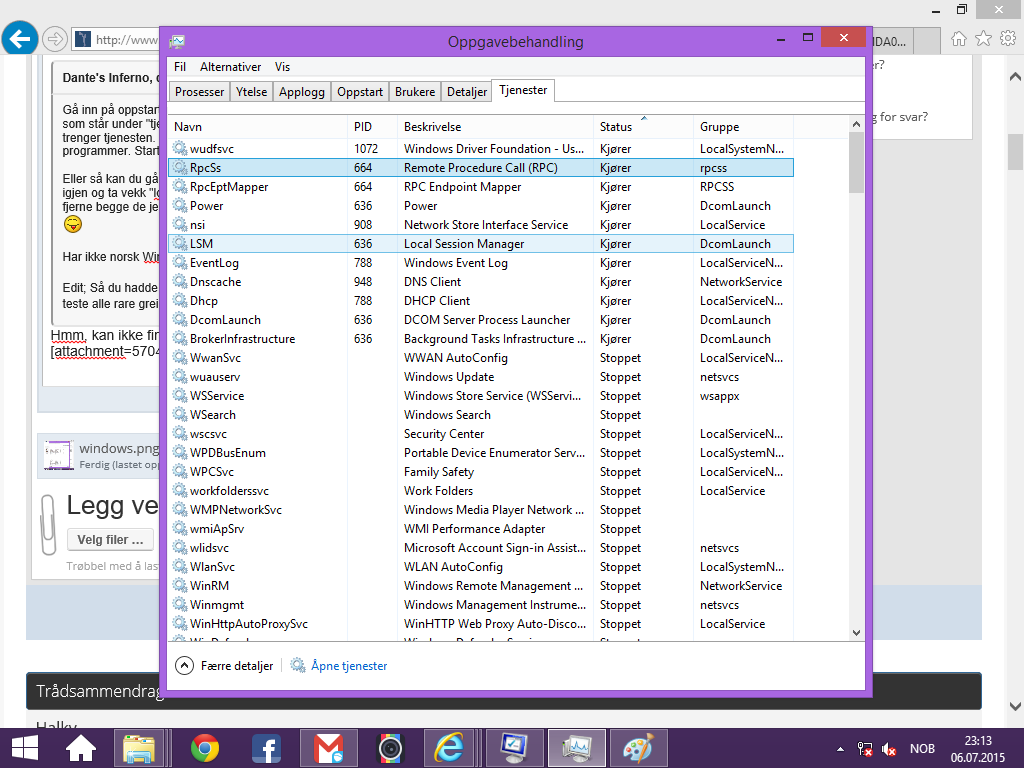Image resolution: width=1024 pixels, height=768 pixels.
Task: Select the WlanSvc service row
Action: [481, 567]
